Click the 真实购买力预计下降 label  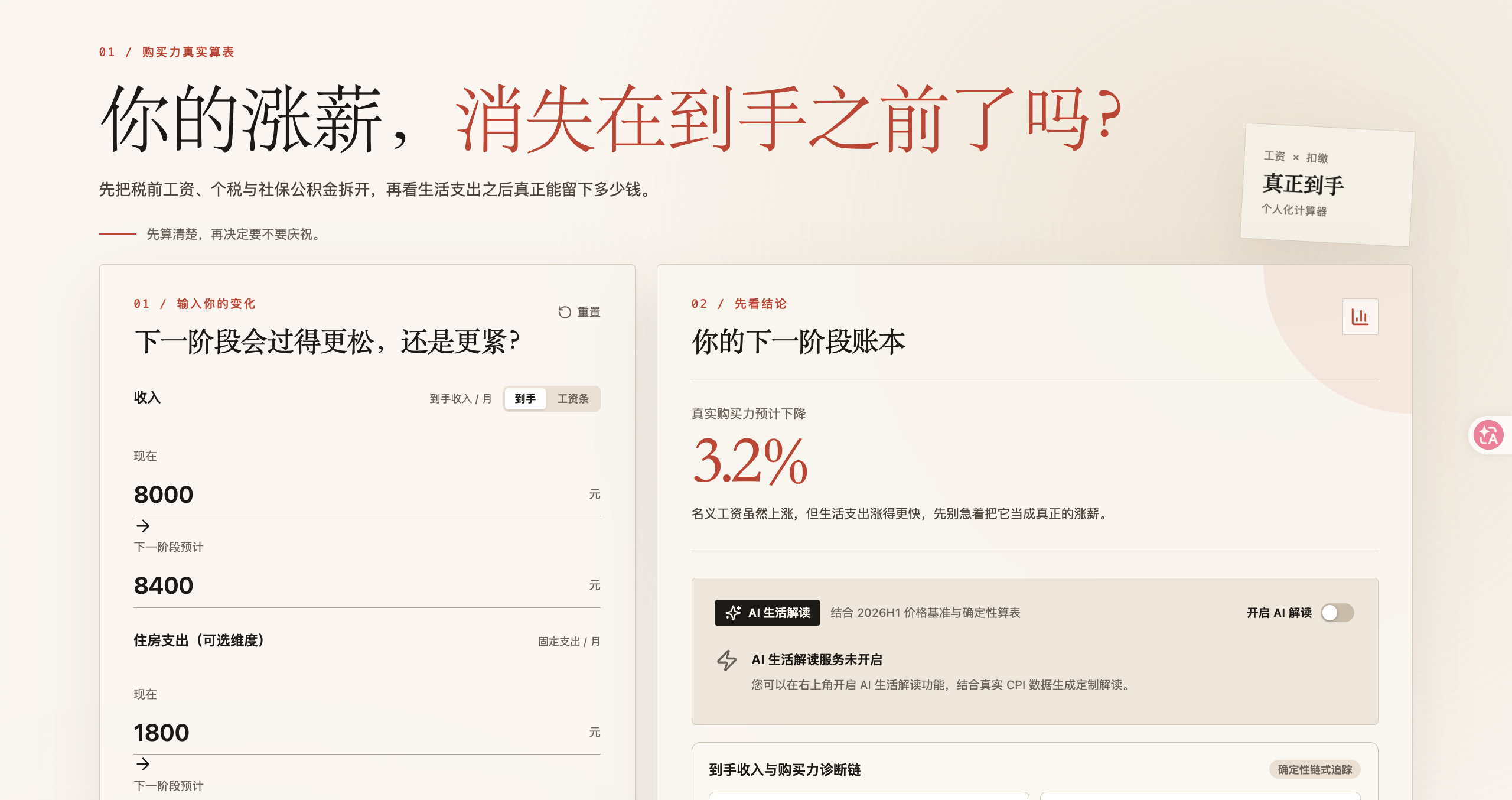pyautogui.click(x=749, y=414)
